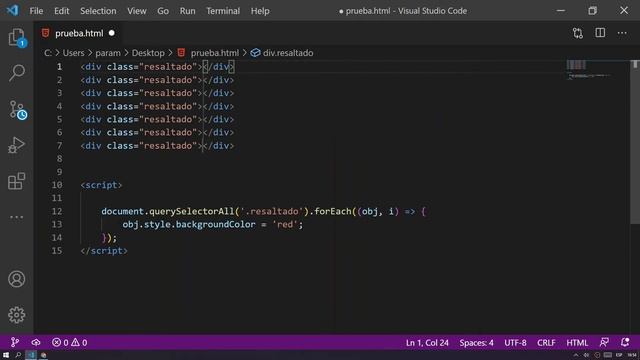Open the File menu

[x=36, y=11]
